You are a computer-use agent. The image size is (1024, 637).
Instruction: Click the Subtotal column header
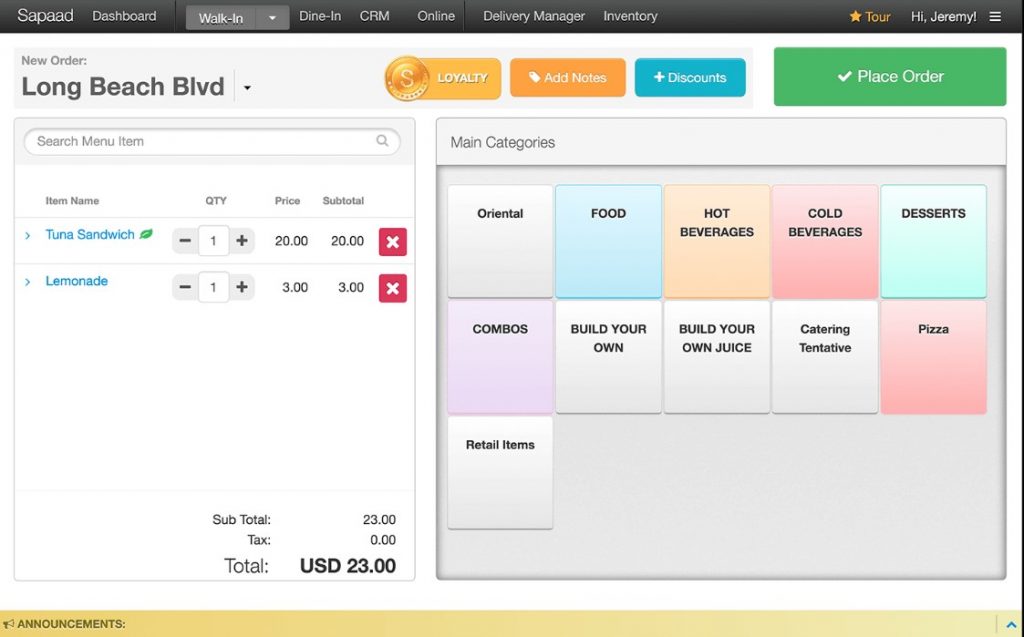(344, 201)
